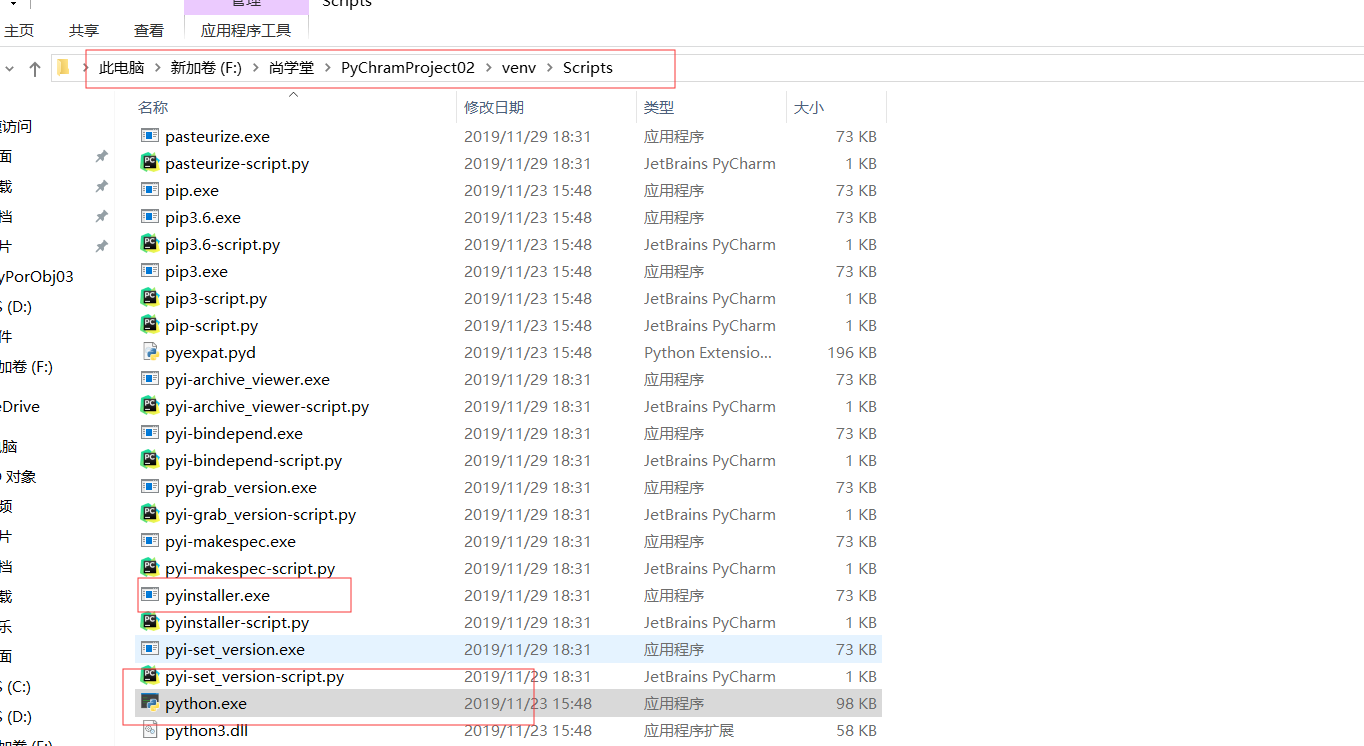The width and height of the screenshot is (1364, 746).
Task: Click the PyCharm icon of pyinstaller-script.py
Action: point(150,622)
